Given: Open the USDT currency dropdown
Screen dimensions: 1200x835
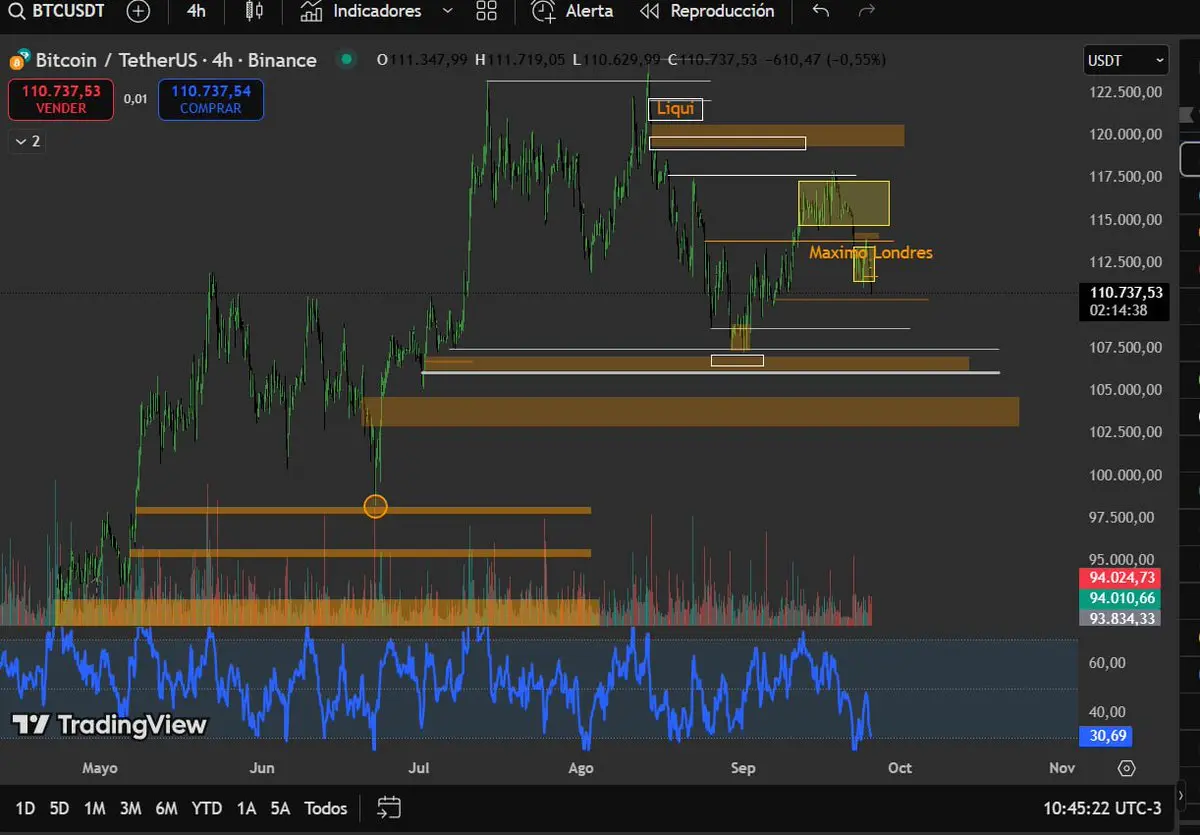Looking at the screenshot, I should (x=1126, y=61).
